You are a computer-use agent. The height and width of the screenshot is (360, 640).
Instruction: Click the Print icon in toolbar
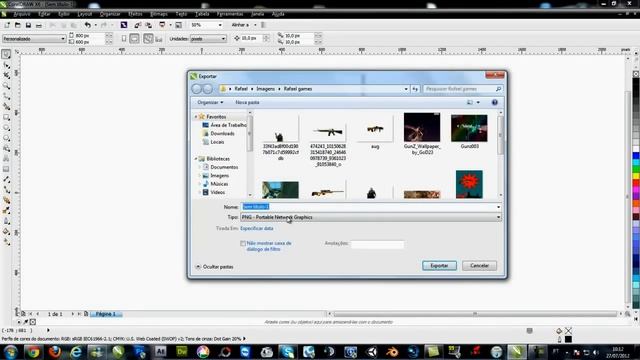coord(39,25)
